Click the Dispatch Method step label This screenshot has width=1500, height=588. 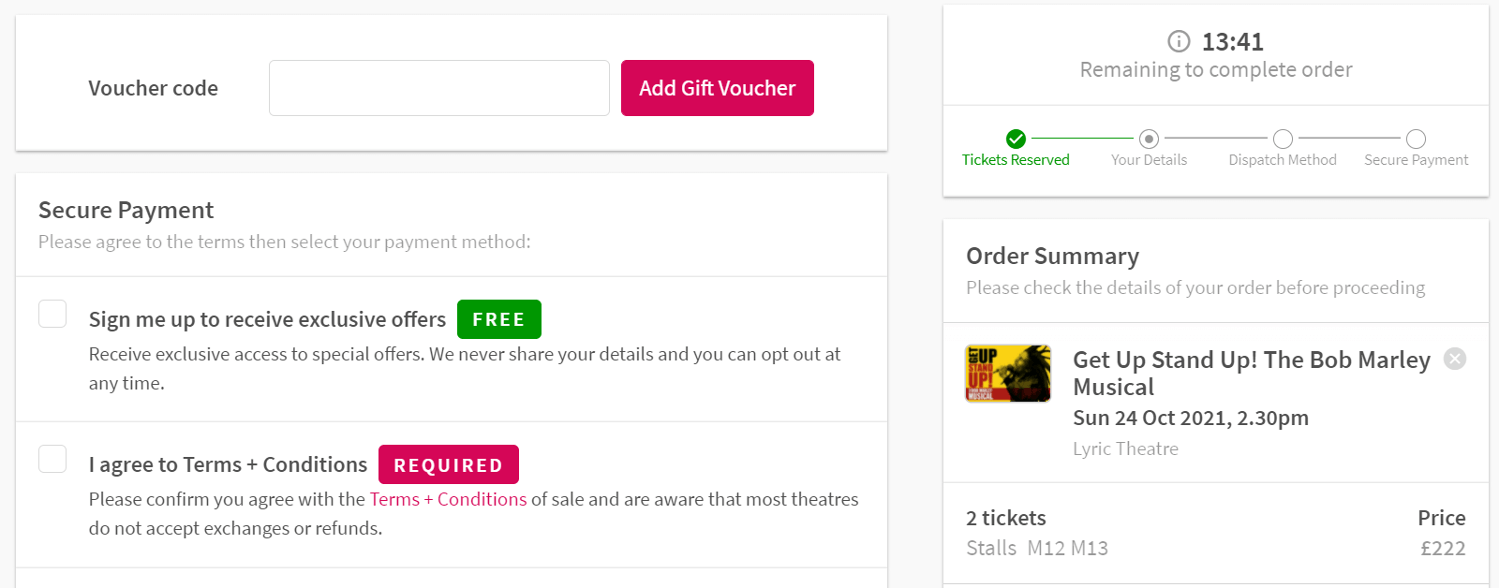(x=1283, y=160)
